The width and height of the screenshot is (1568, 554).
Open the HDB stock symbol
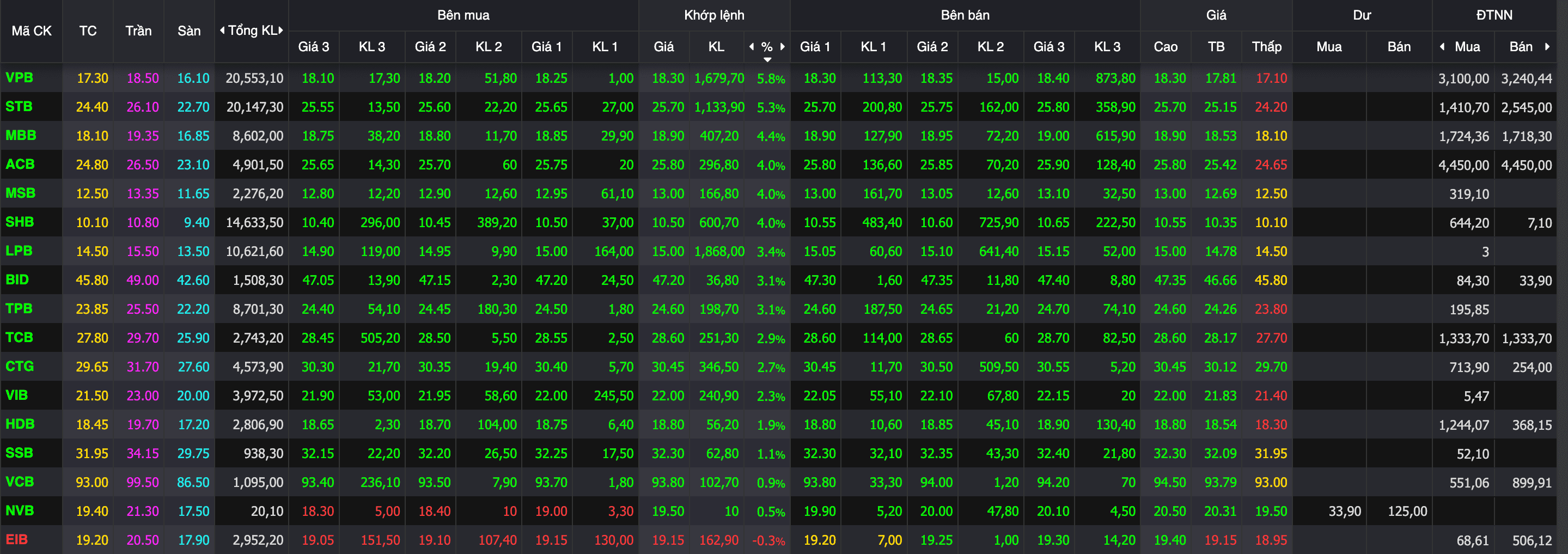pyautogui.click(x=20, y=424)
